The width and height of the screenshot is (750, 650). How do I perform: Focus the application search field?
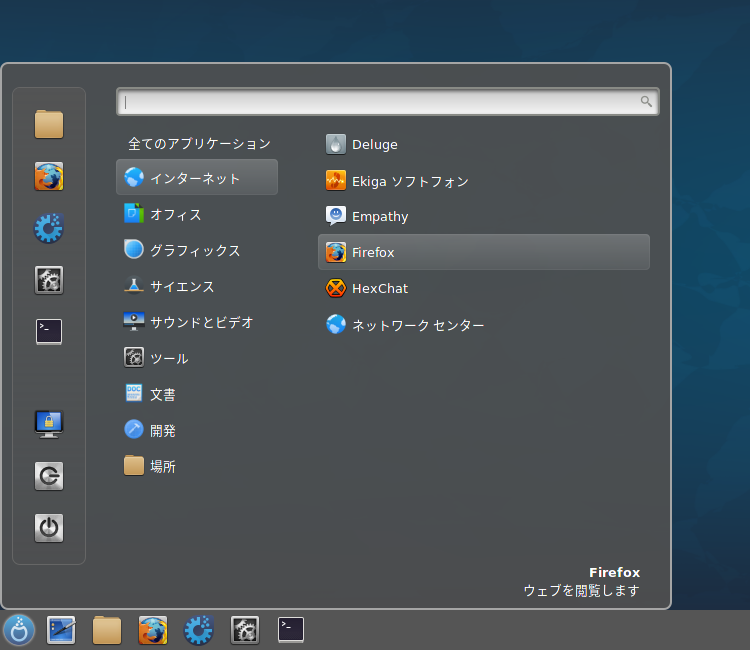(388, 101)
